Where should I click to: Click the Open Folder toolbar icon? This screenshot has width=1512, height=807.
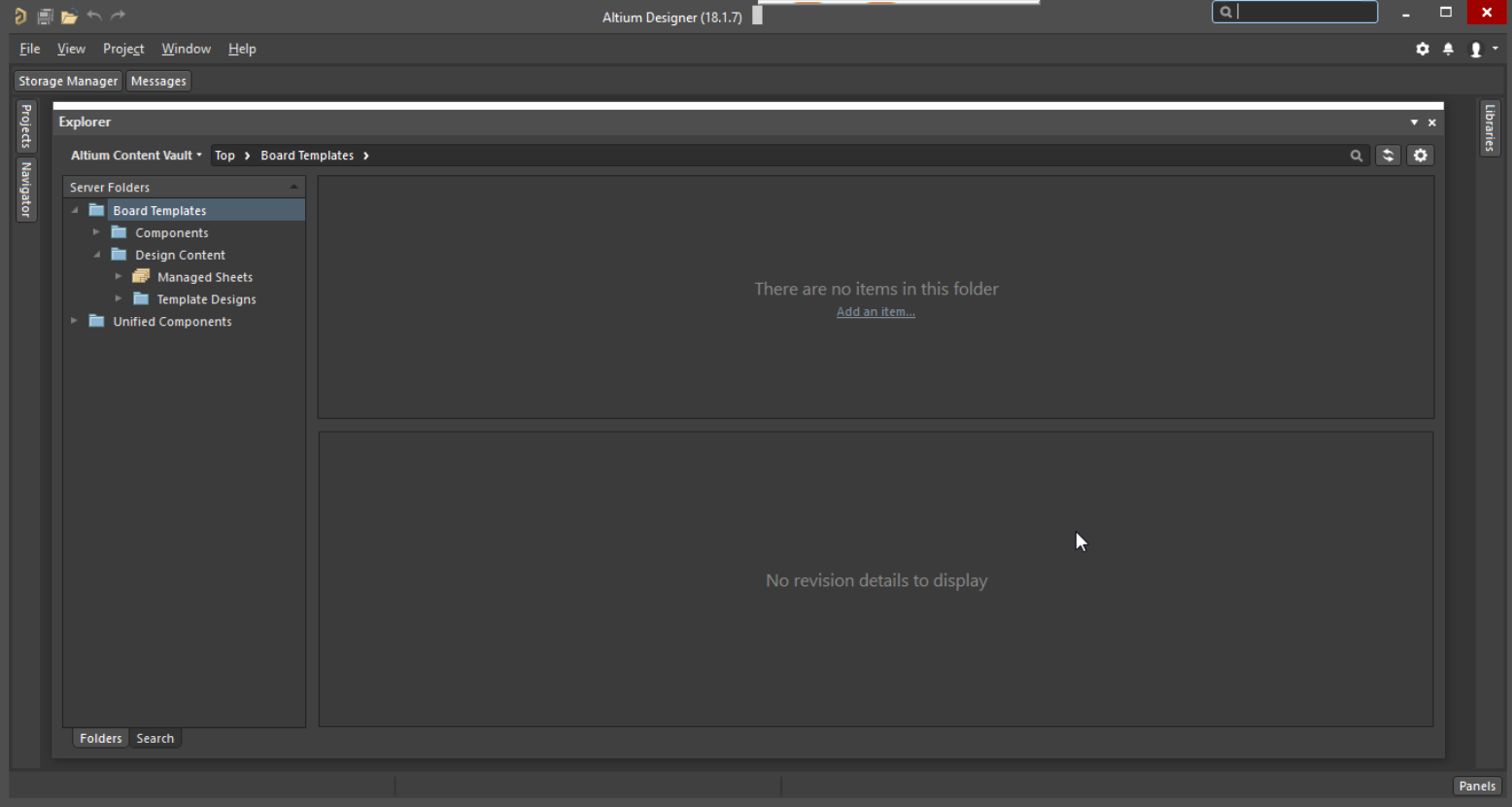pos(69,17)
